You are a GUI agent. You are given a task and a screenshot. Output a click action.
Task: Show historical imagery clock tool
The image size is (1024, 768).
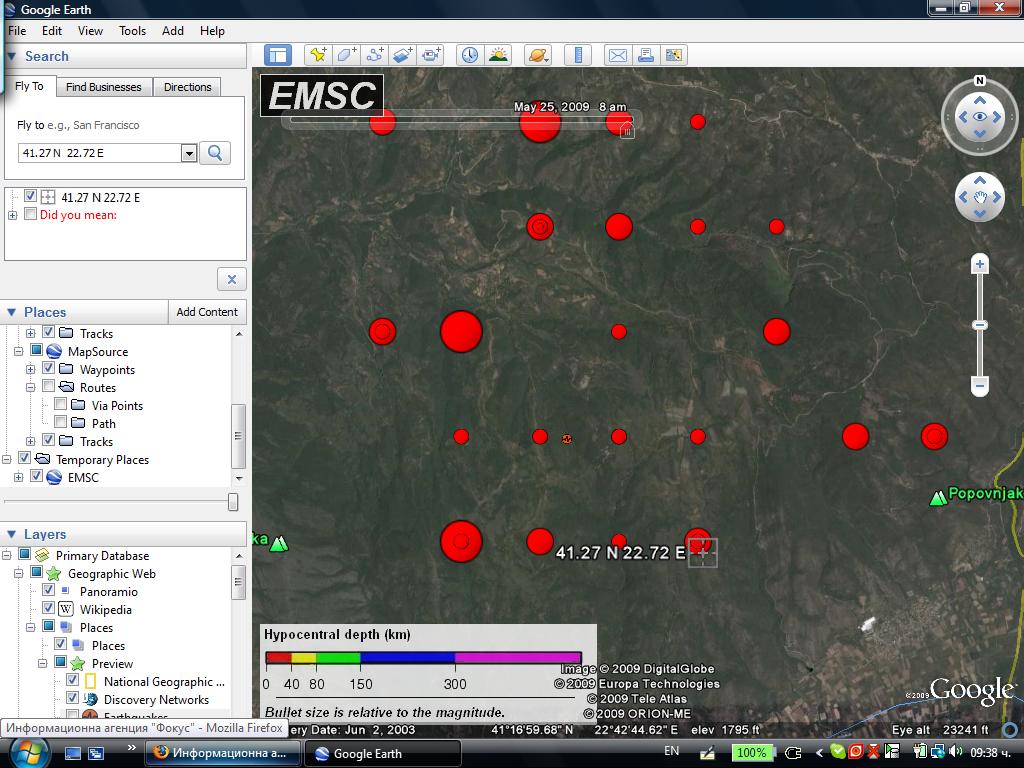click(x=470, y=56)
